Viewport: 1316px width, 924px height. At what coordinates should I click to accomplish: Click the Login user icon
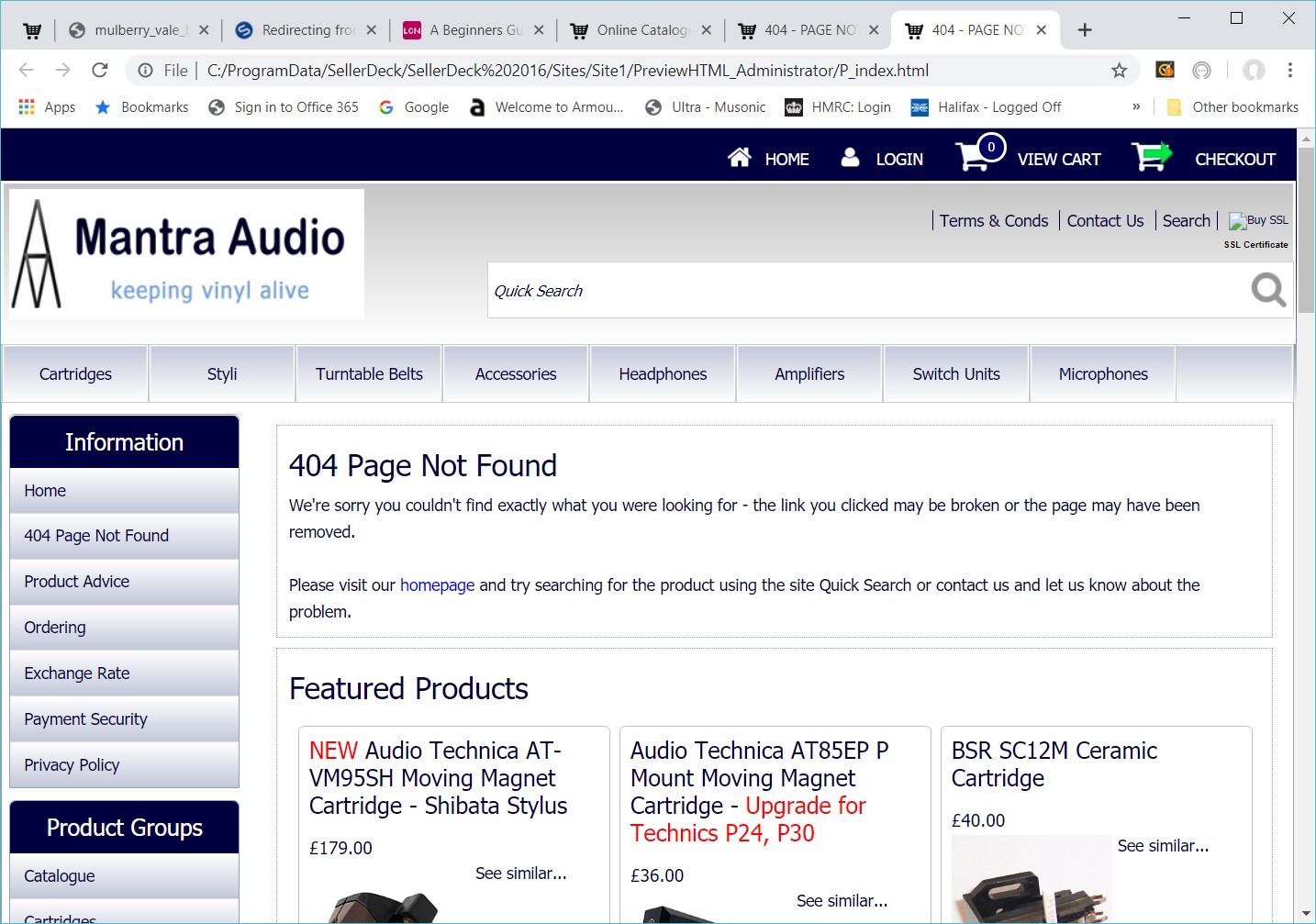coord(851,158)
